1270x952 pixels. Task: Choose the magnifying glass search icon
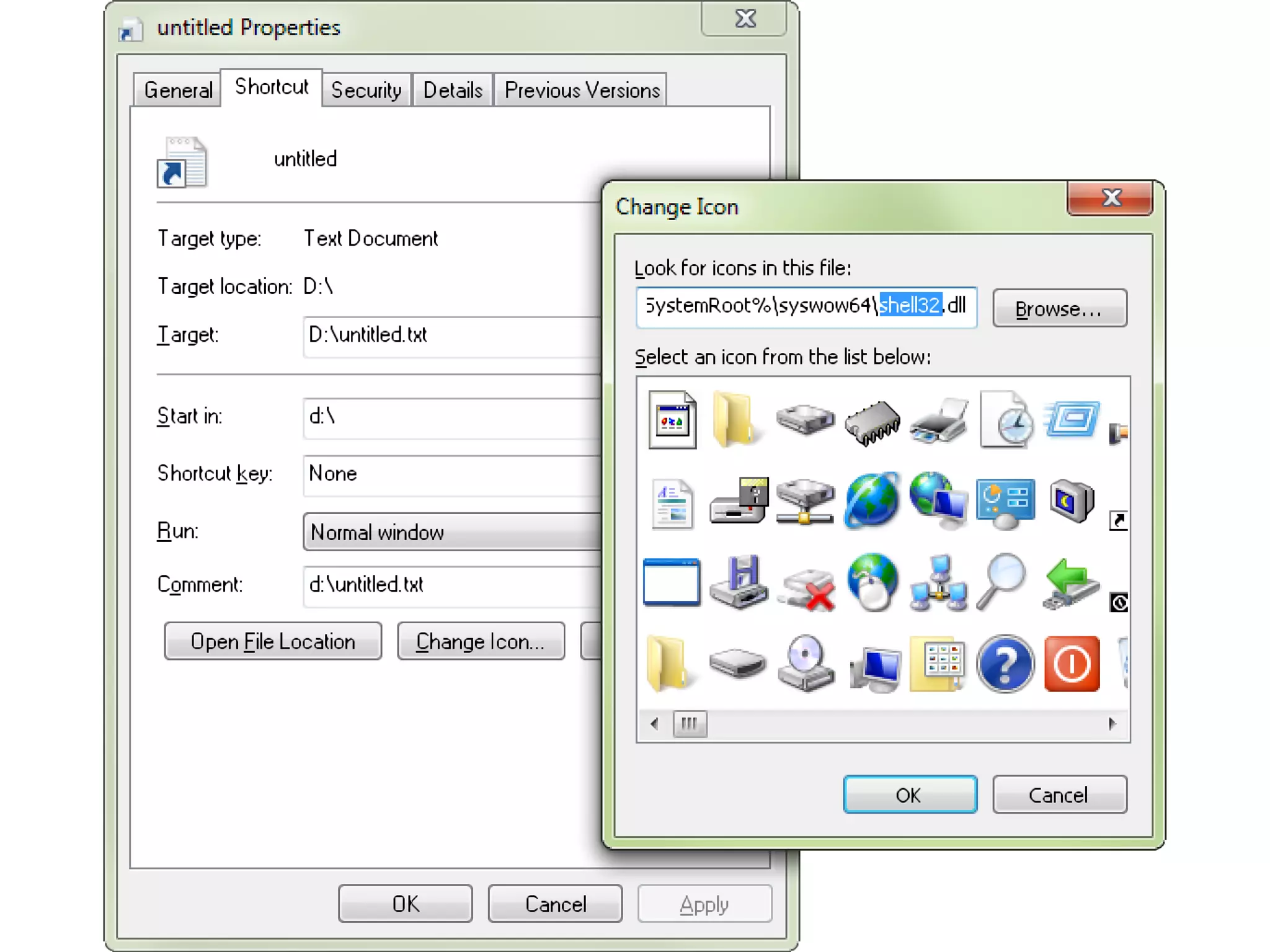pyautogui.click(x=1001, y=582)
